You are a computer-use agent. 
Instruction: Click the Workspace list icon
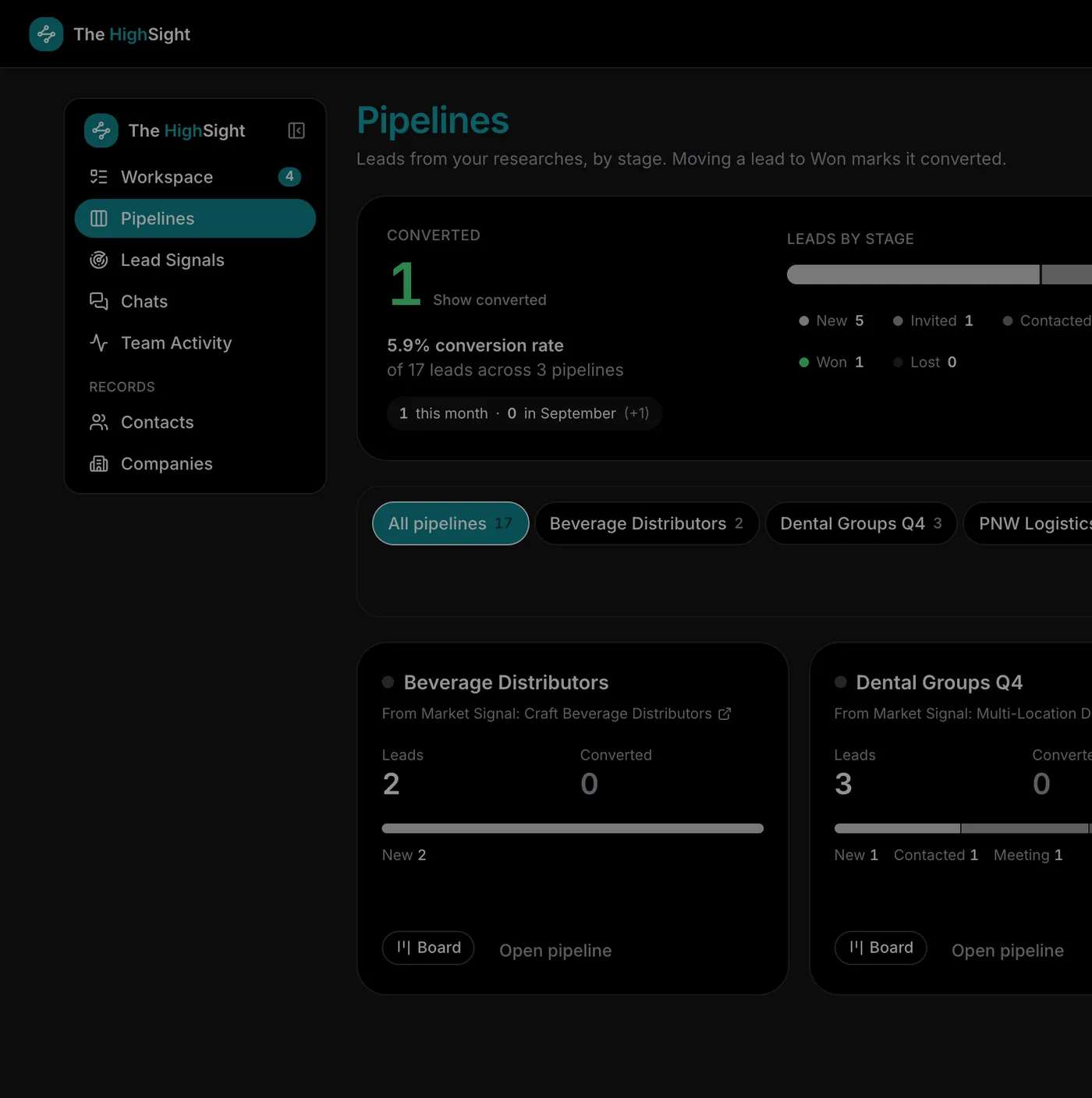(99, 177)
